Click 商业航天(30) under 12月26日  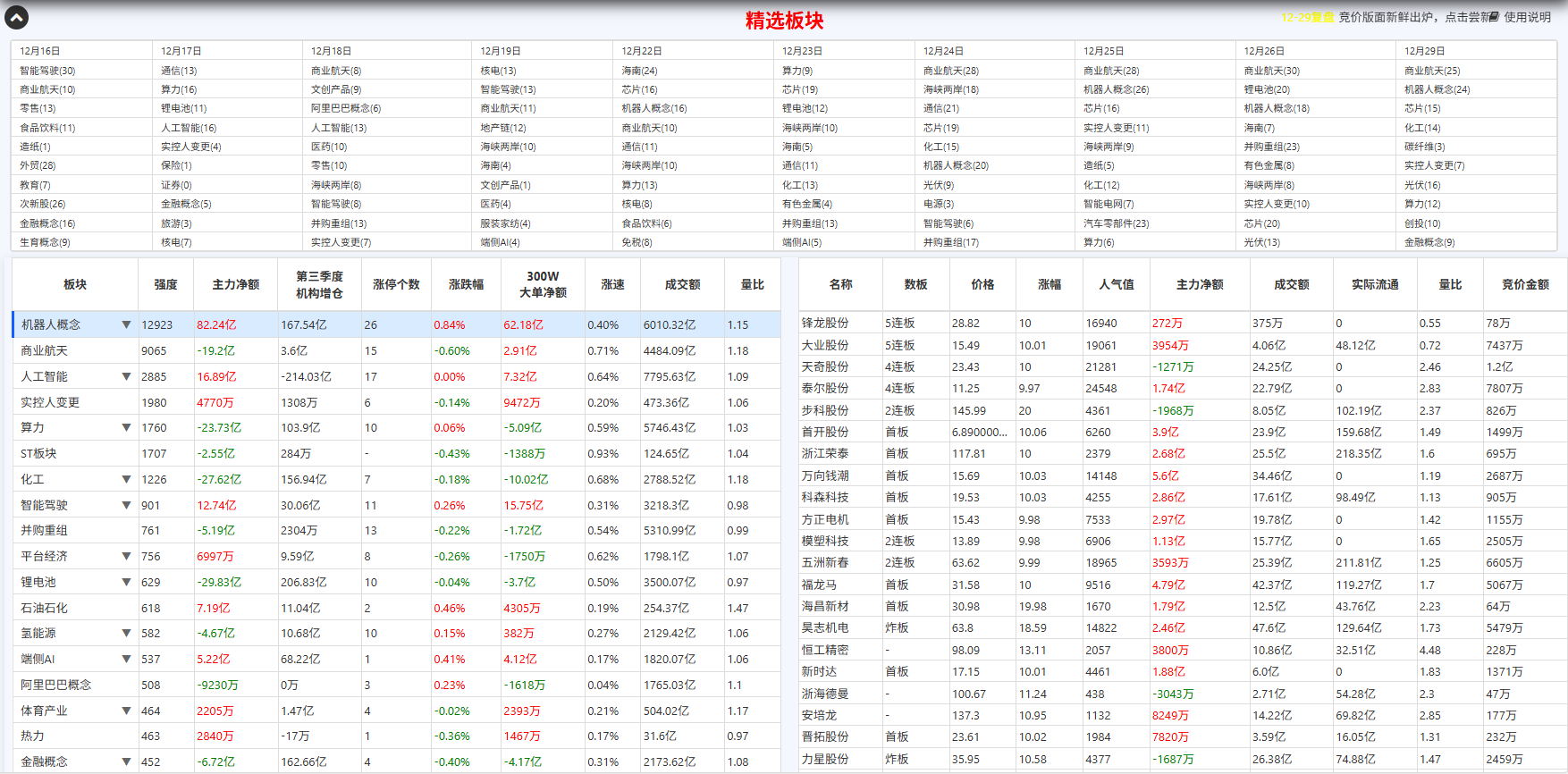click(1272, 71)
